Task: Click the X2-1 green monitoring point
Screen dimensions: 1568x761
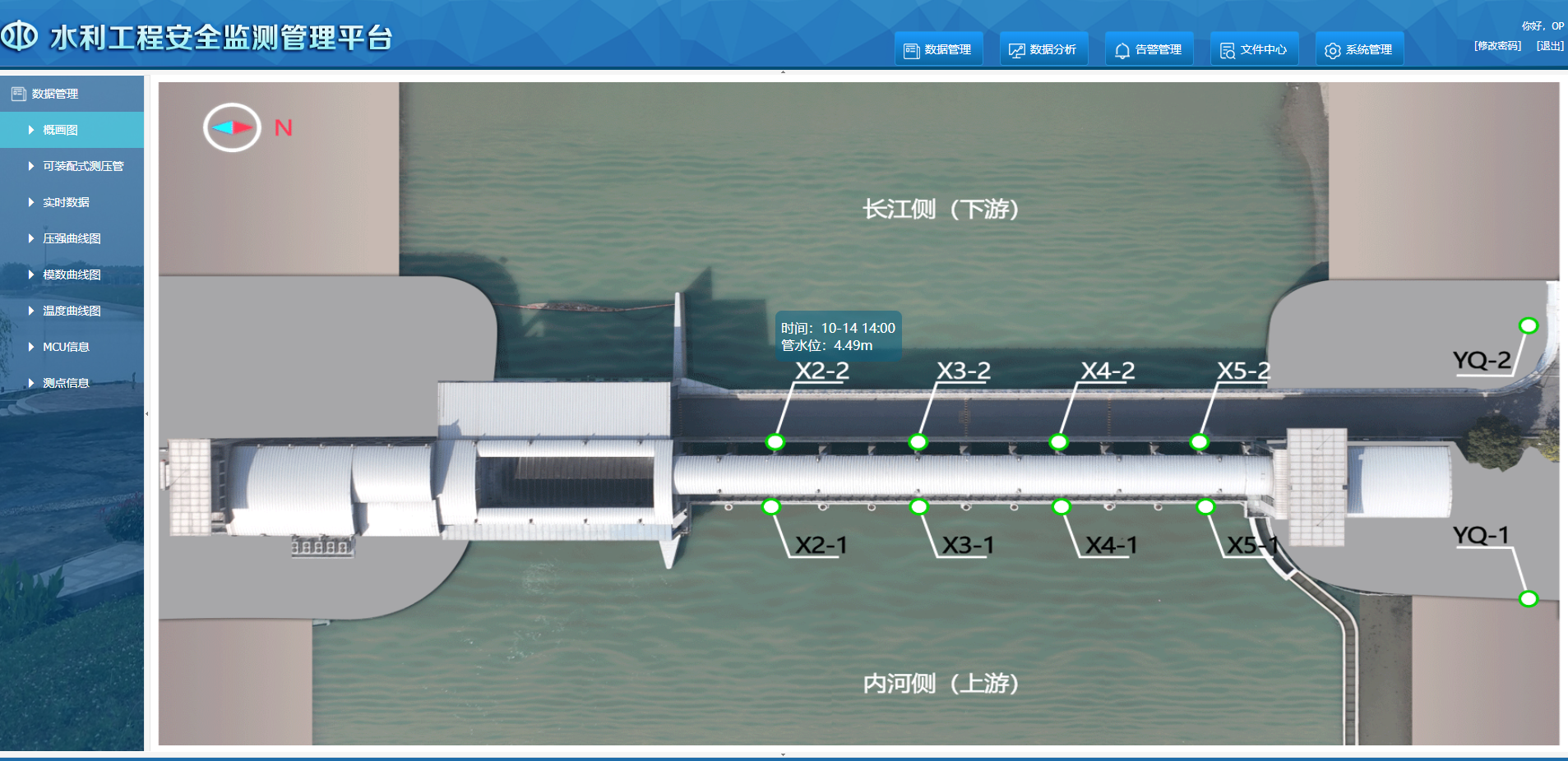Action: pyautogui.click(x=771, y=506)
